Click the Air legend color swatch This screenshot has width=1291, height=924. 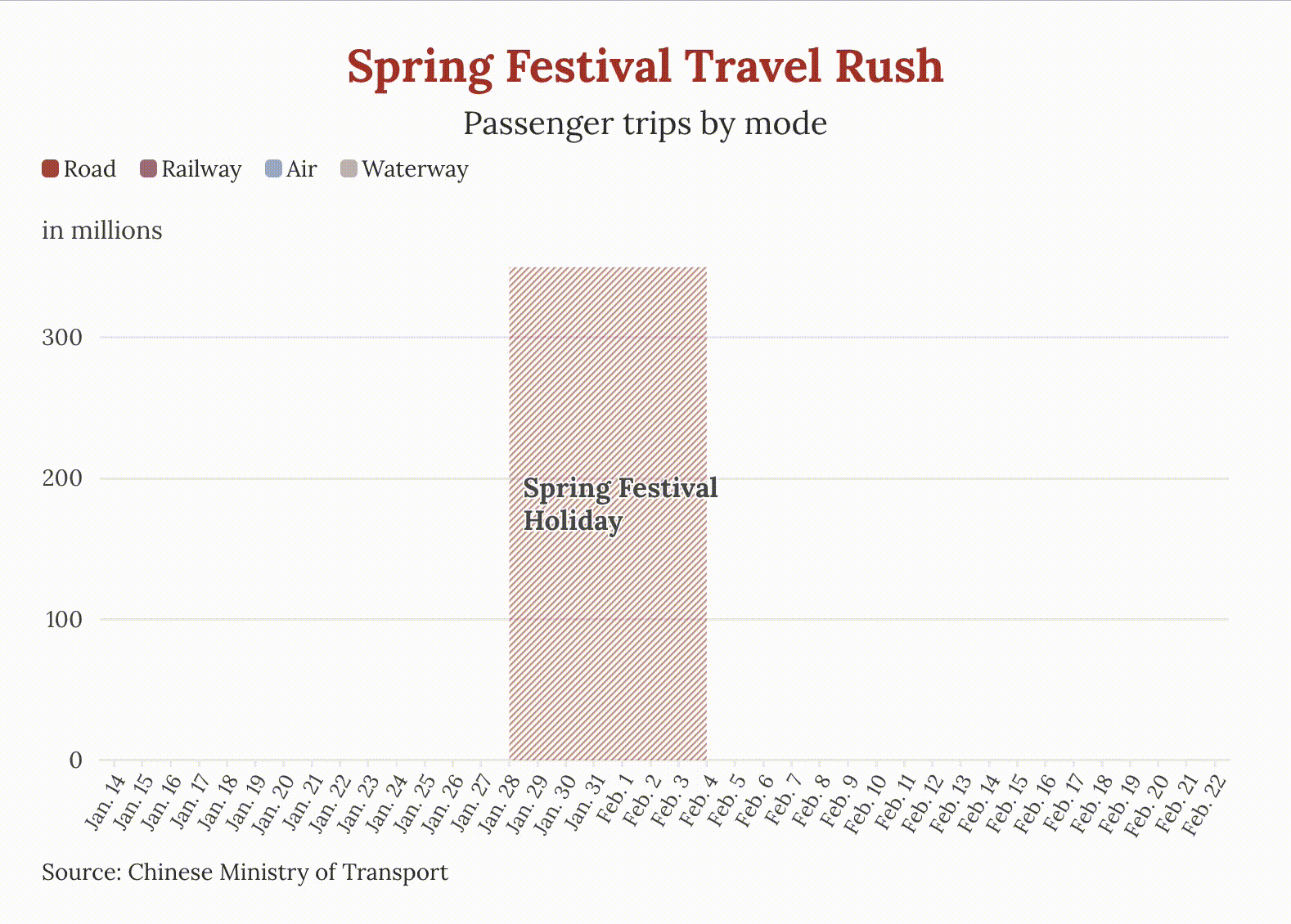[273, 169]
